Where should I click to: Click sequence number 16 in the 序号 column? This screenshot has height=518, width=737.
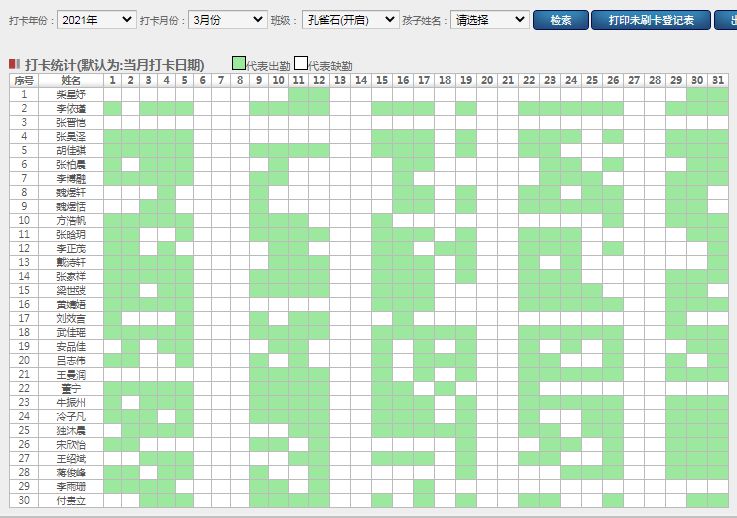coord(24,304)
